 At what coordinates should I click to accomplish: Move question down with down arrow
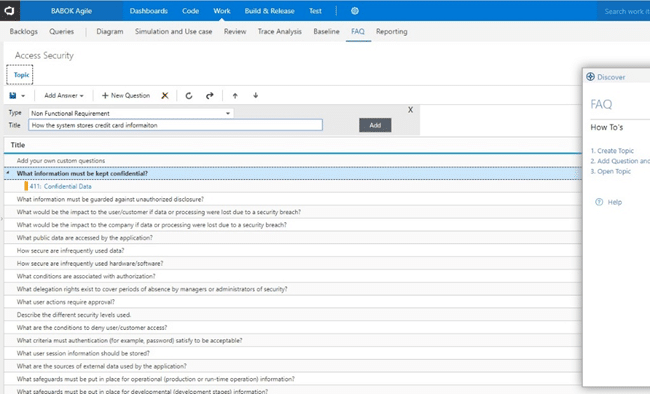pos(255,96)
